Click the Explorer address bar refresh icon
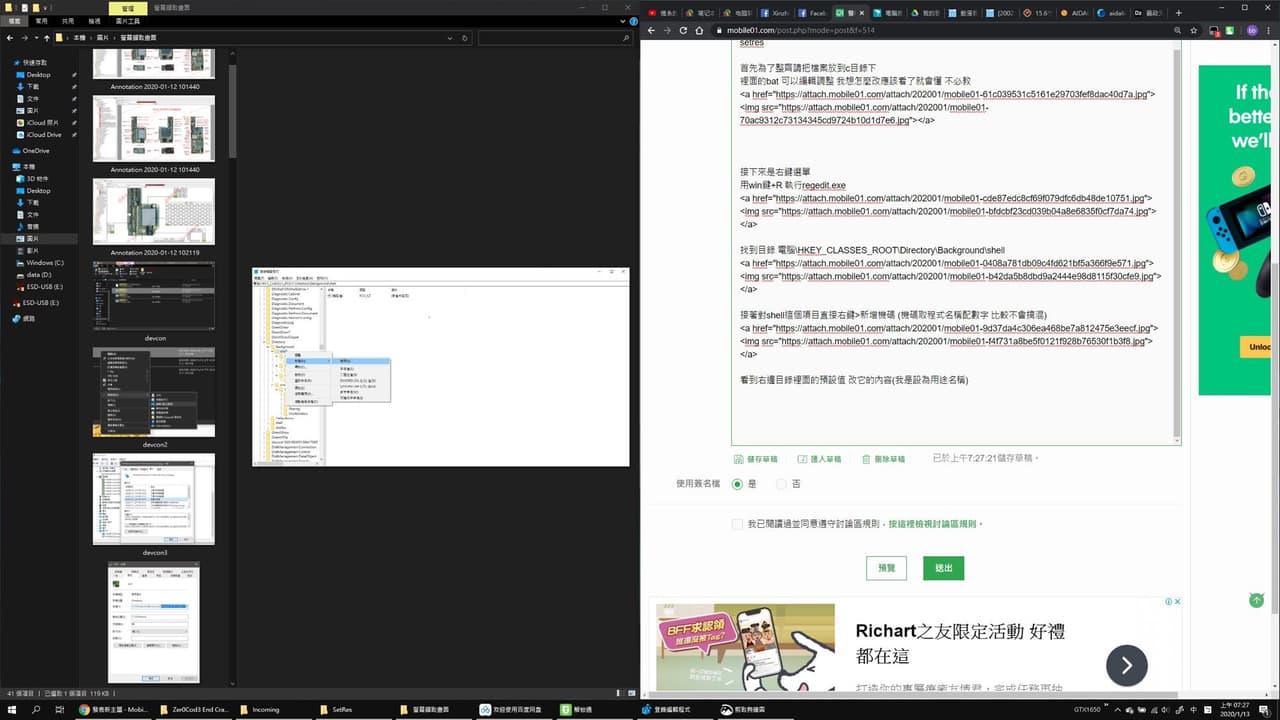Image resolution: width=1280 pixels, height=720 pixels. point(465,38)
